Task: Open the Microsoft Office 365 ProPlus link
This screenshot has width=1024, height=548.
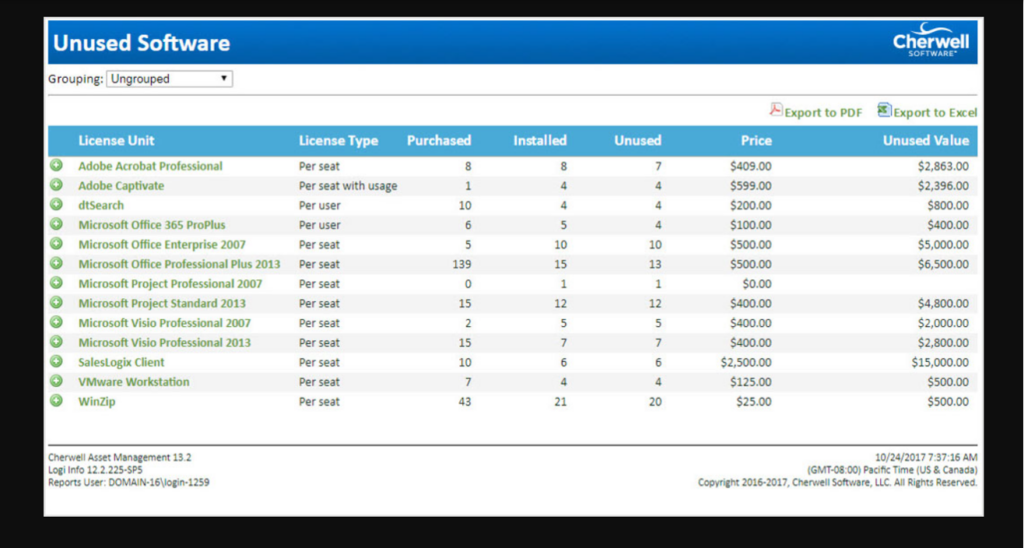Action: pos(152,225)
